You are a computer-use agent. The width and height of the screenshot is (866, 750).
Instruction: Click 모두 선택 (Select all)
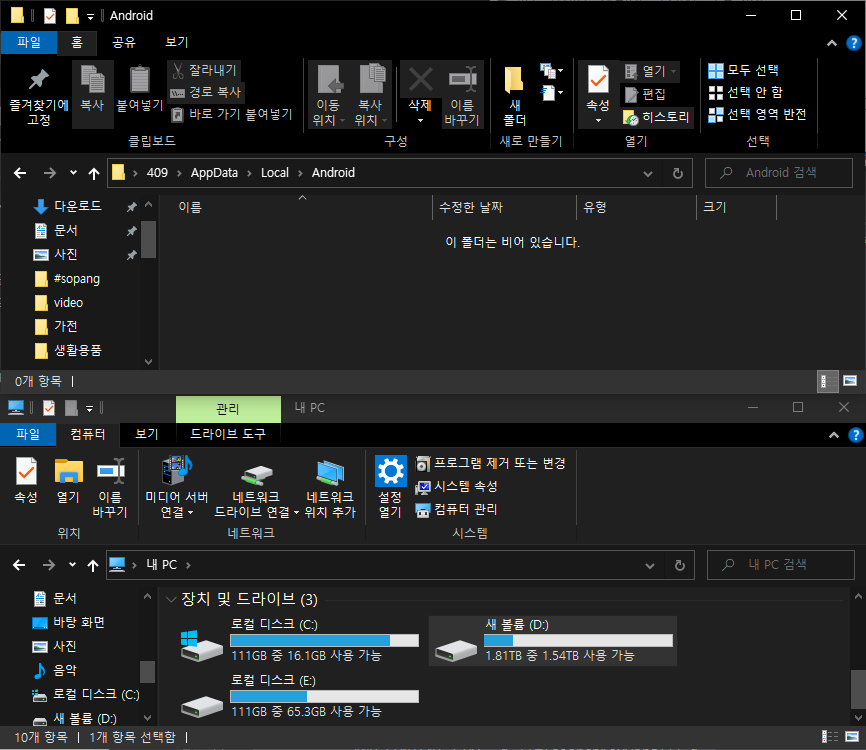(743, 70)
